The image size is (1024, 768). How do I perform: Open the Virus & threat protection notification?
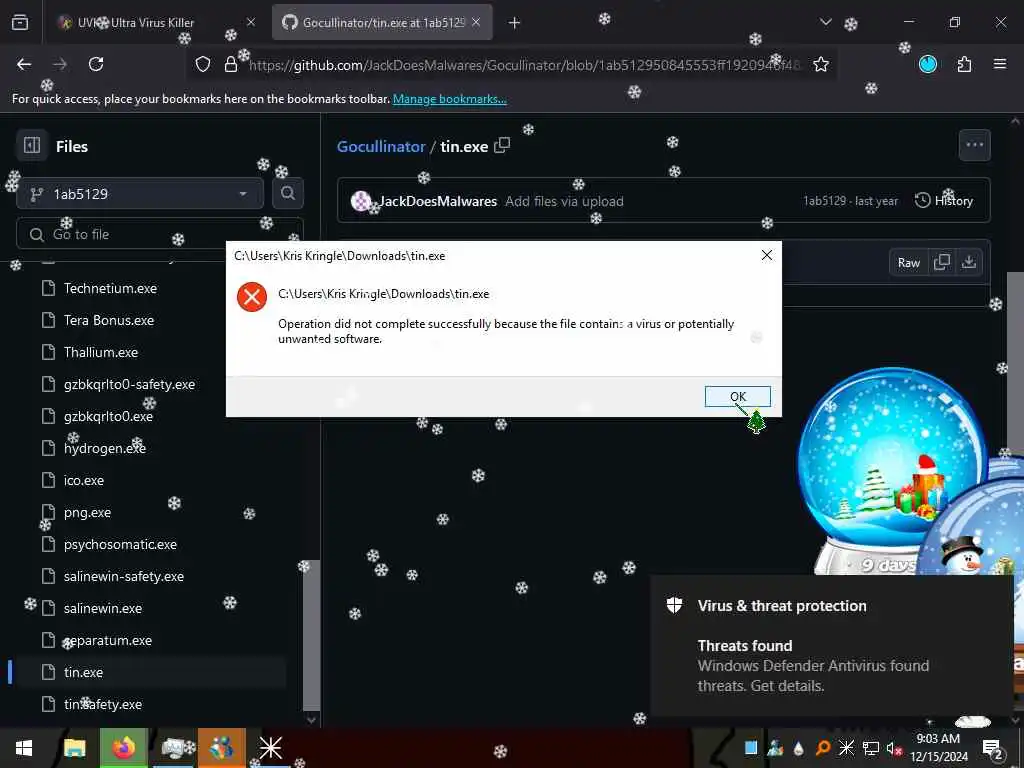[x=832, y=645]
